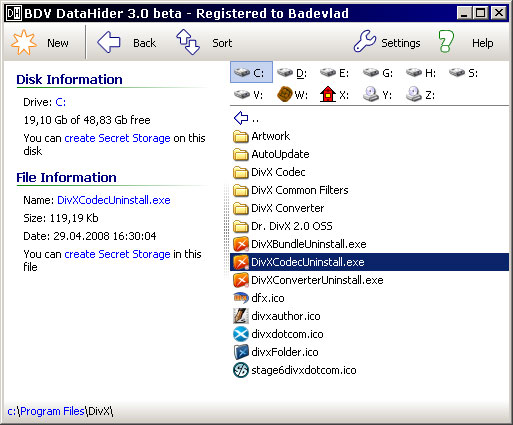Minimize the BDV DataHider window
The width and height of the screenshot is (513, 425).
[x=464, y=13]
